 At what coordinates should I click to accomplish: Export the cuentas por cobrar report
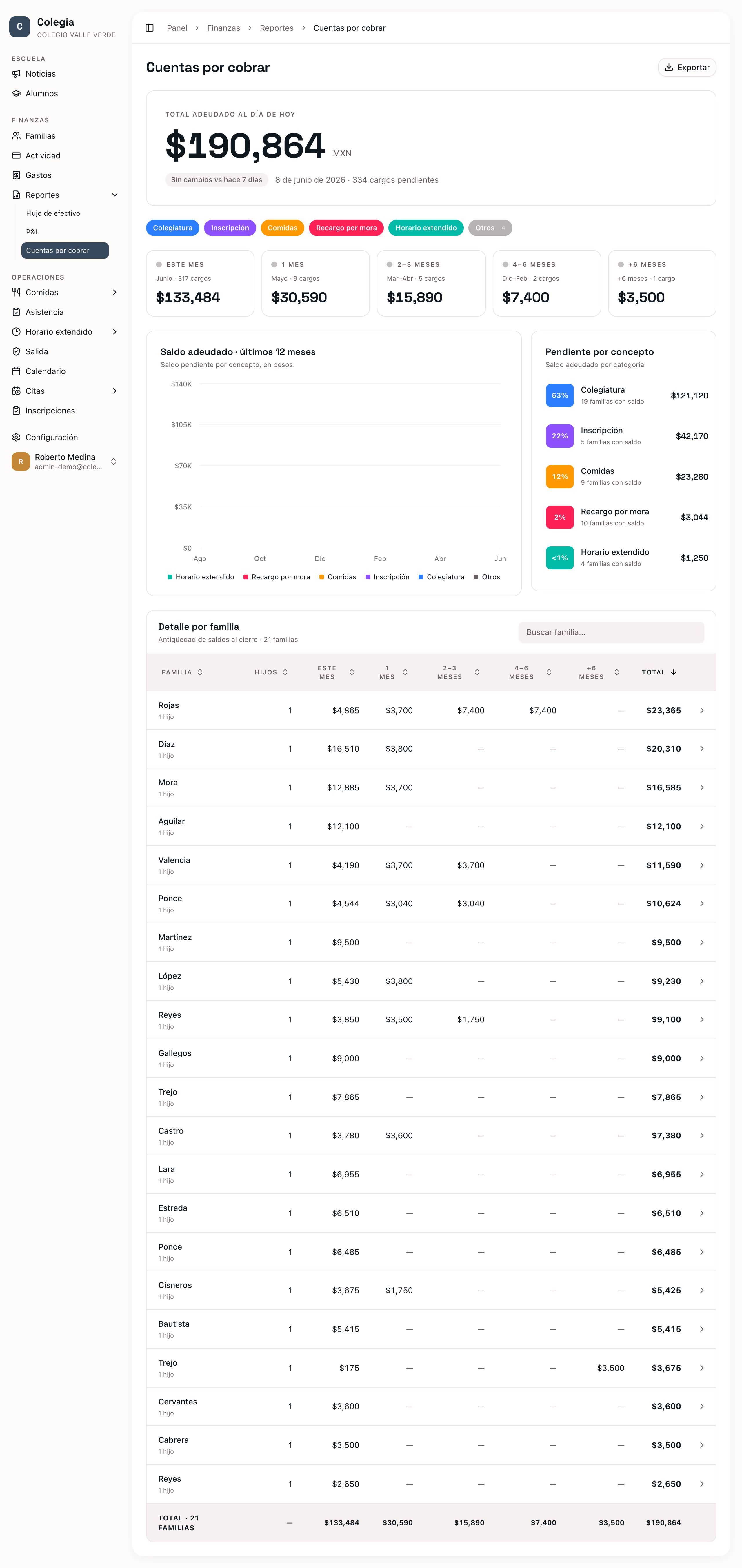tap(687, 68)
